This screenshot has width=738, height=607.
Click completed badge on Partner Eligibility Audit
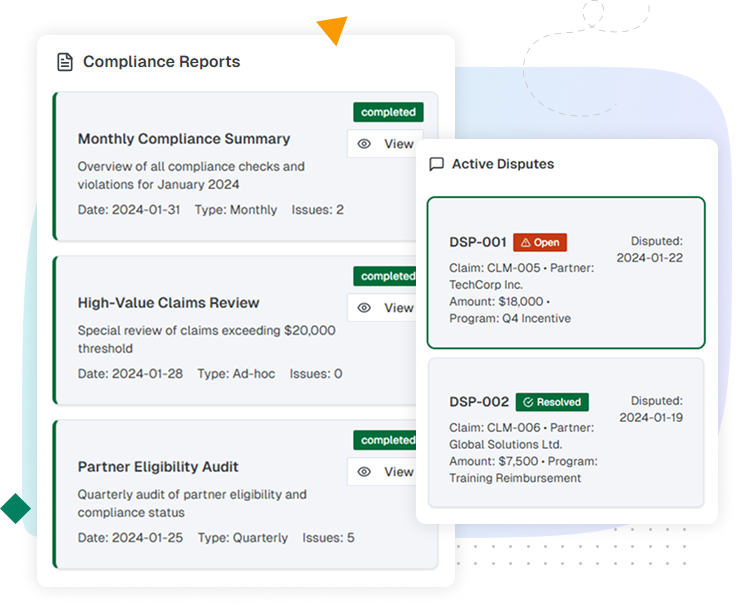(385, 440)
